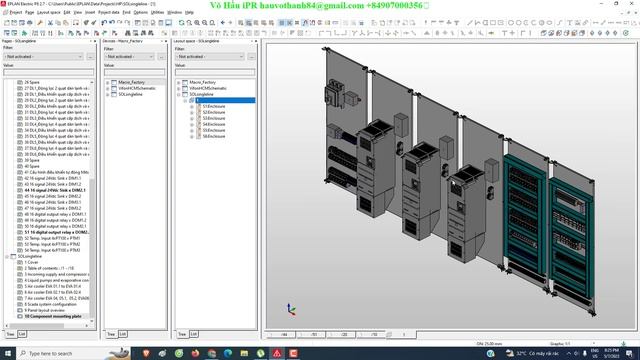Open Brave browser from the taskbar
This screenshot has width=640, height=360.
click(x=146, y=353)
